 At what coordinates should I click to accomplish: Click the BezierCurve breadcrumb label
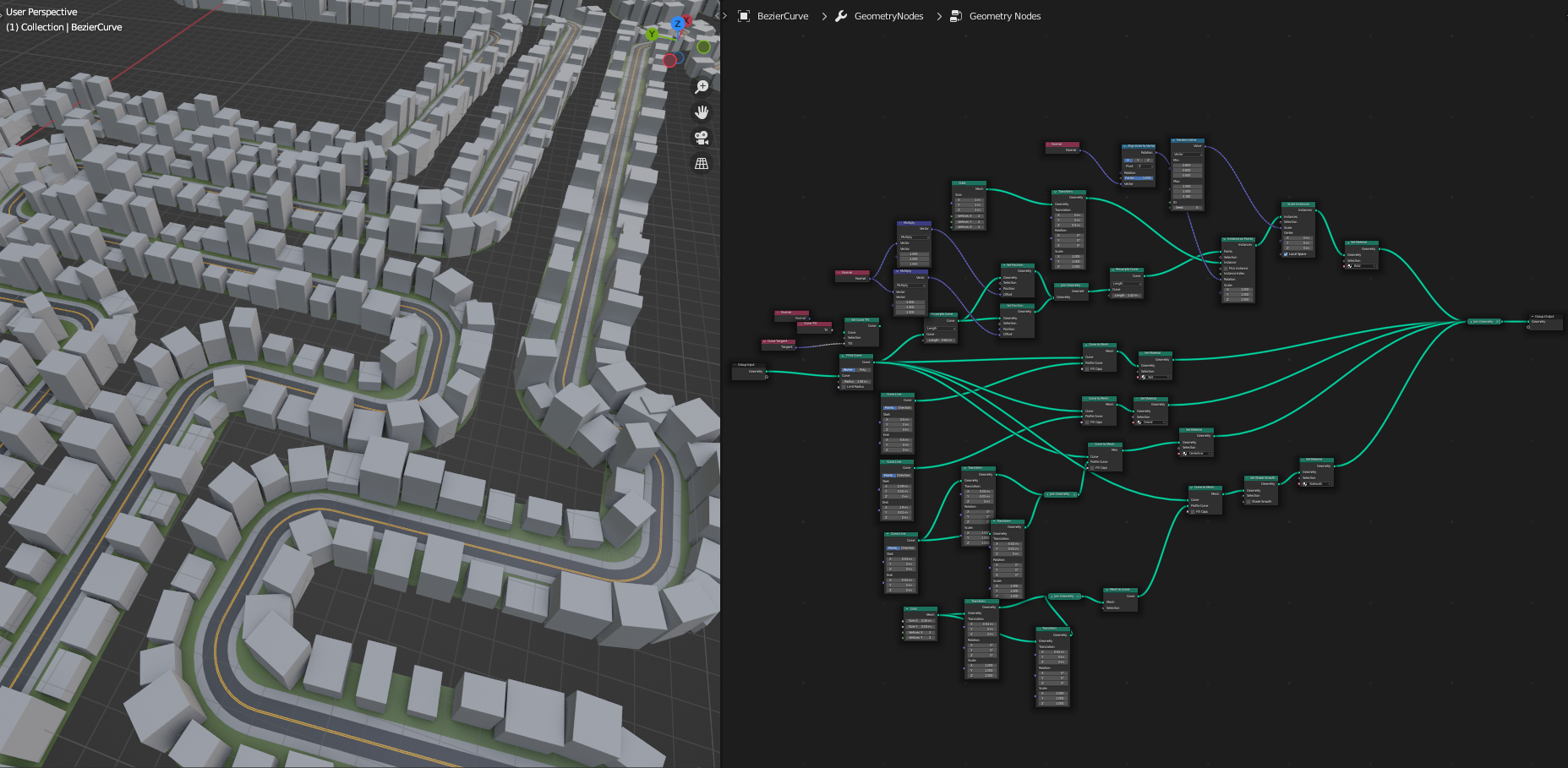(x=783, y=16)
